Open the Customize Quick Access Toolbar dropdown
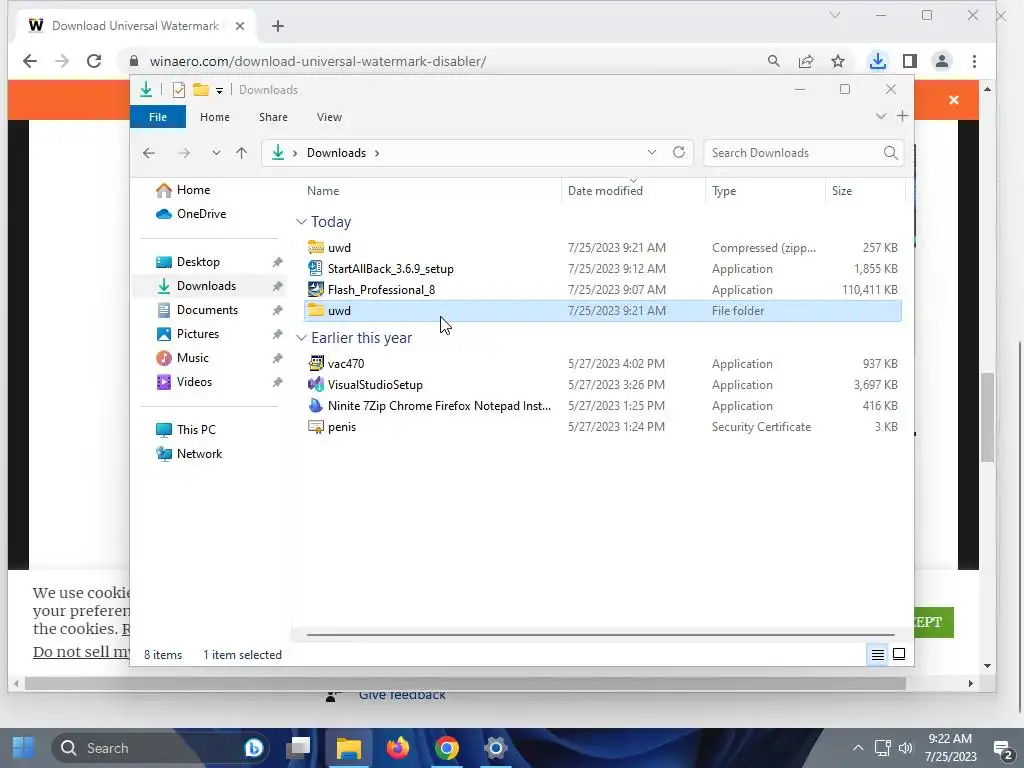Screen dimensions: 1024x768 [219, 91]
